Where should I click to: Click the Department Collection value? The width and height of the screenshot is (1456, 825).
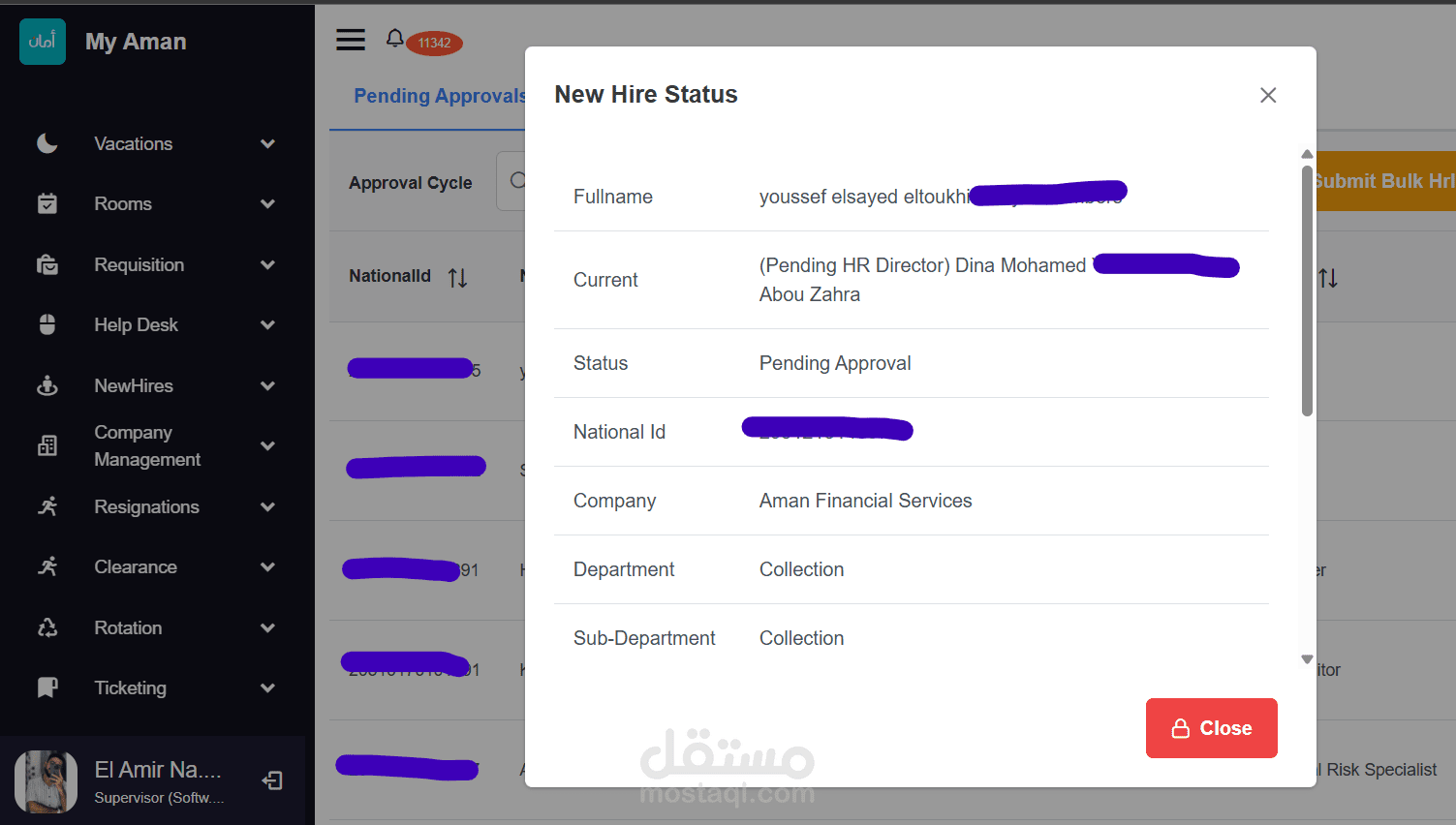(x=802, y=569)
